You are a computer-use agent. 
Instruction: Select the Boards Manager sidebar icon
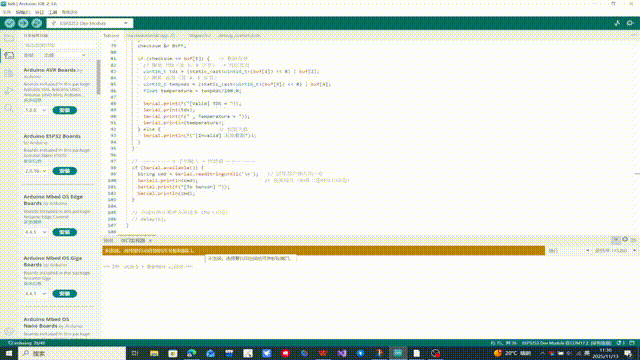(9, 56)
